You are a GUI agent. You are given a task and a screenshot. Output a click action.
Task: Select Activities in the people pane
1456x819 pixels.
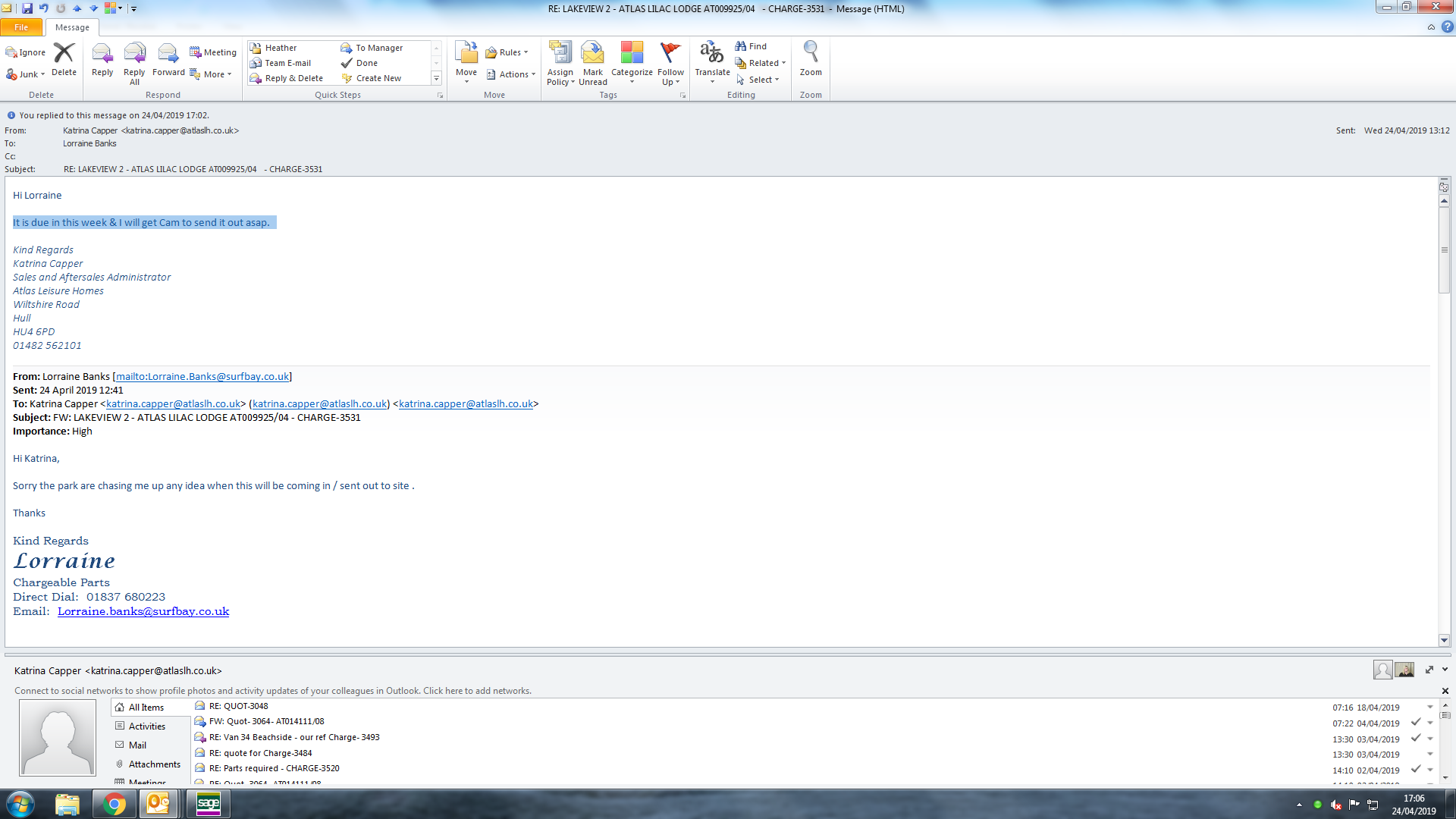click(146, 726)
